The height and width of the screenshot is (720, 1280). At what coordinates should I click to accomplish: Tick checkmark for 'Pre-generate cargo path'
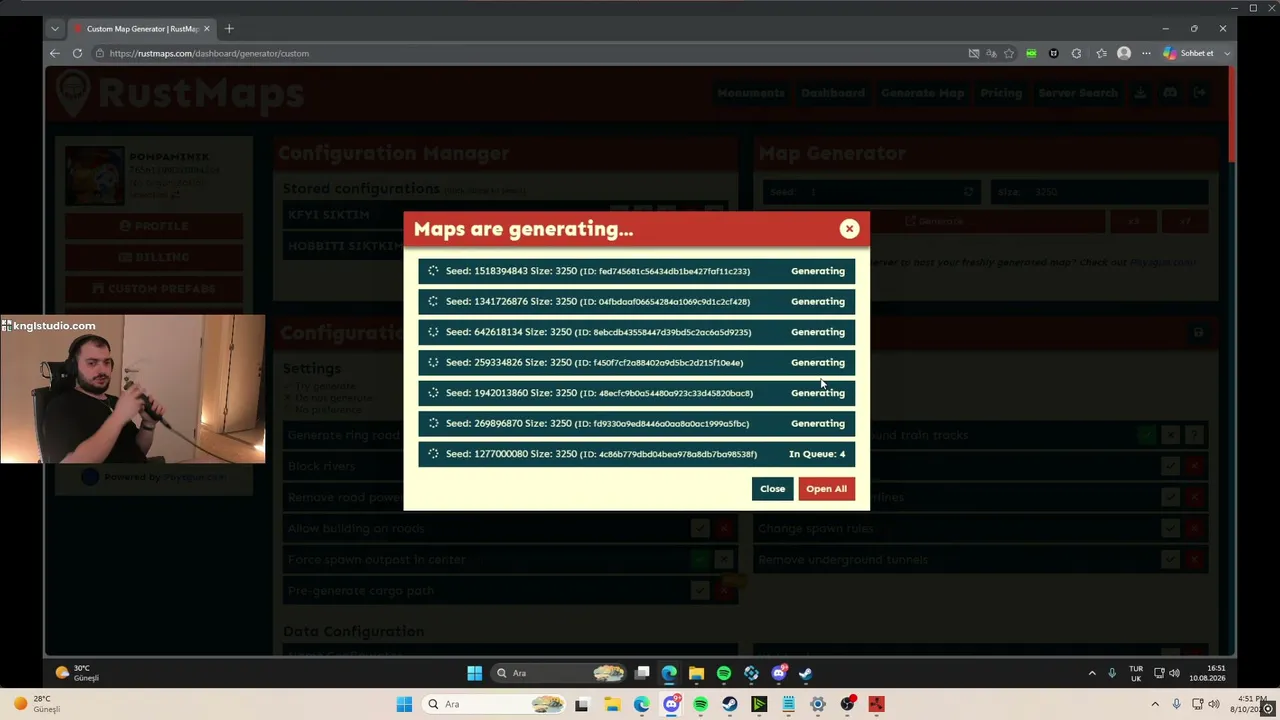point(700,590)
